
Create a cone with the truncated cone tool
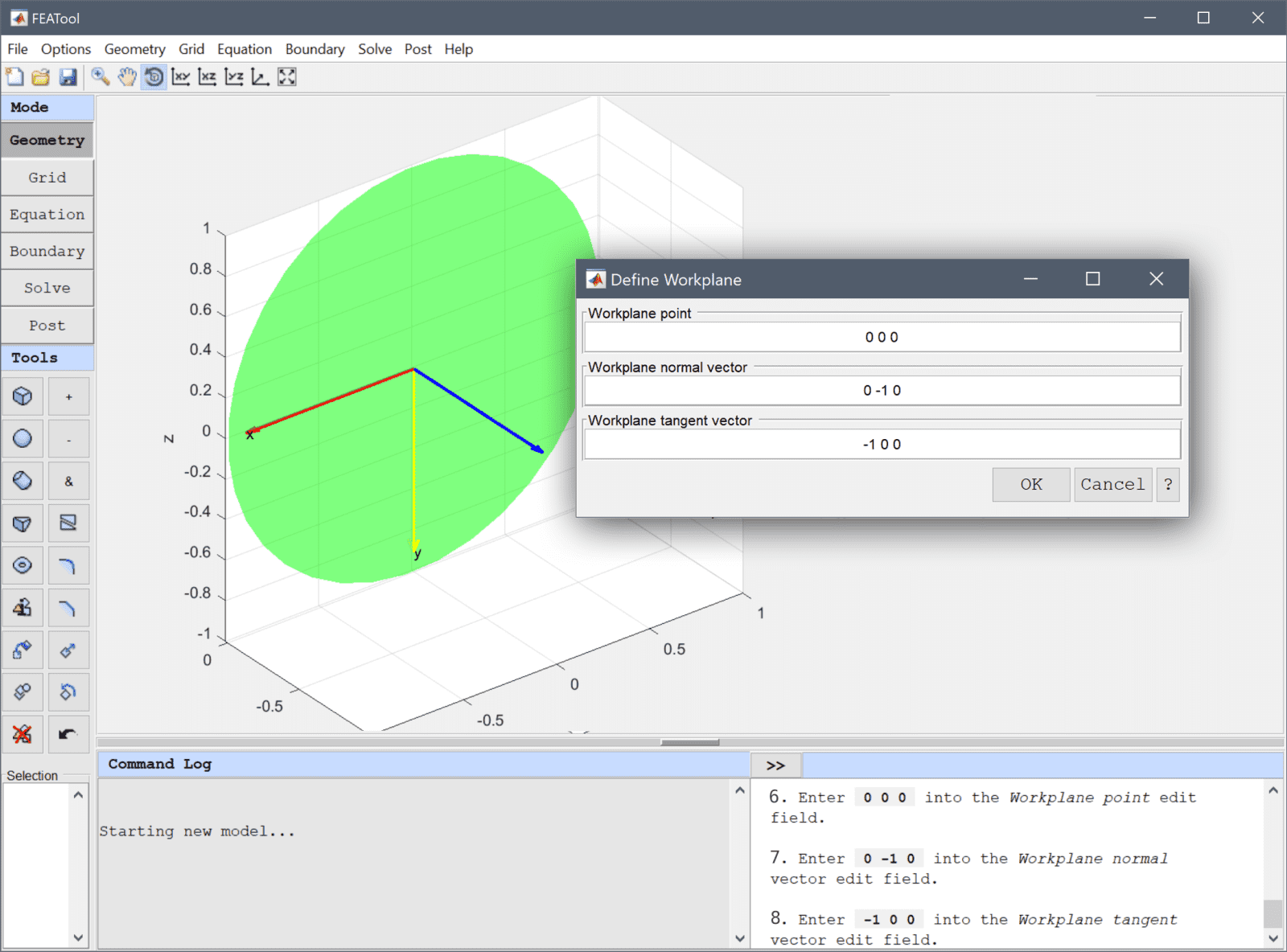click(23, 523)
